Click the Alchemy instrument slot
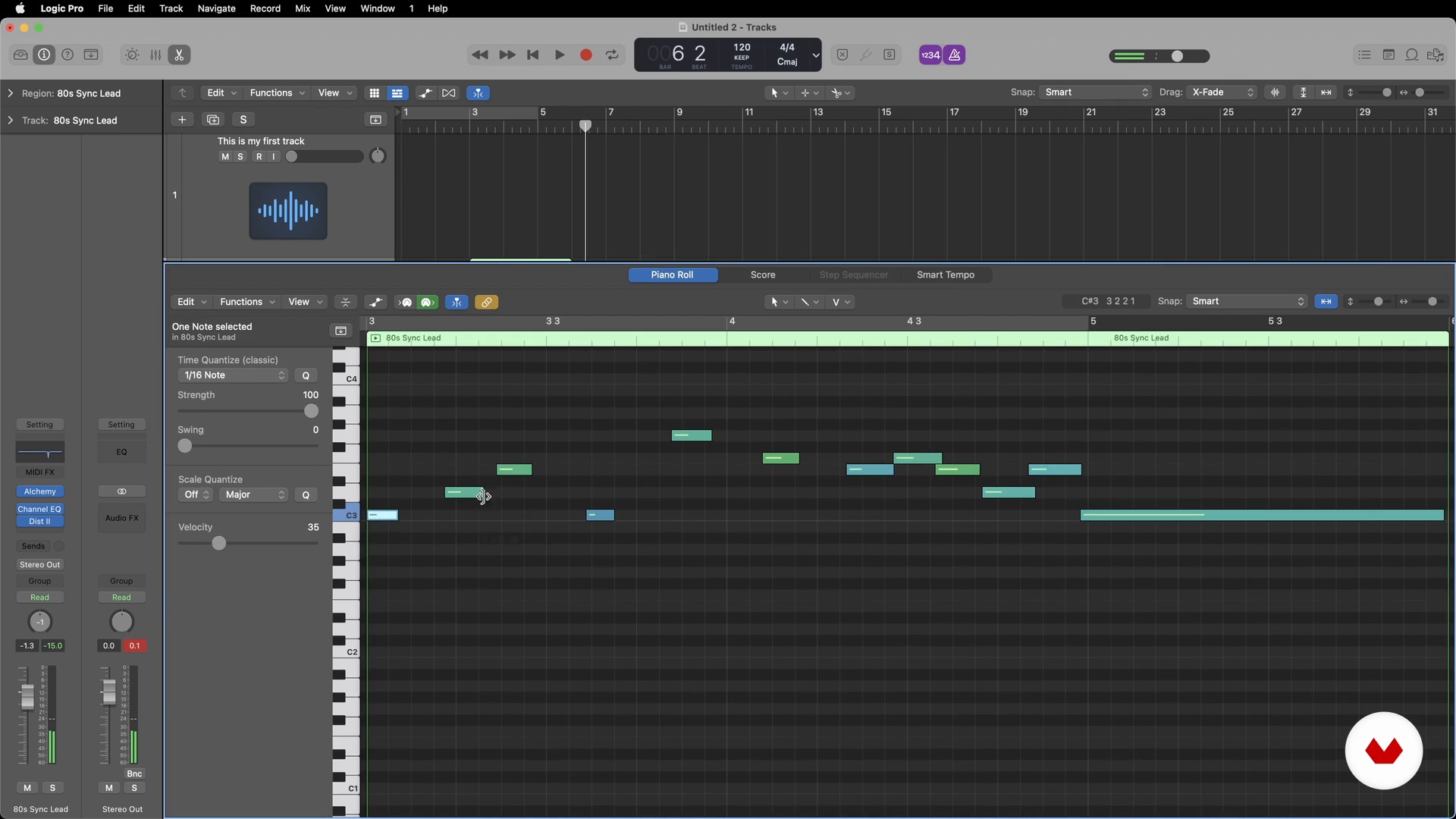The image size is (1456, 819). [x=40, y=491]
